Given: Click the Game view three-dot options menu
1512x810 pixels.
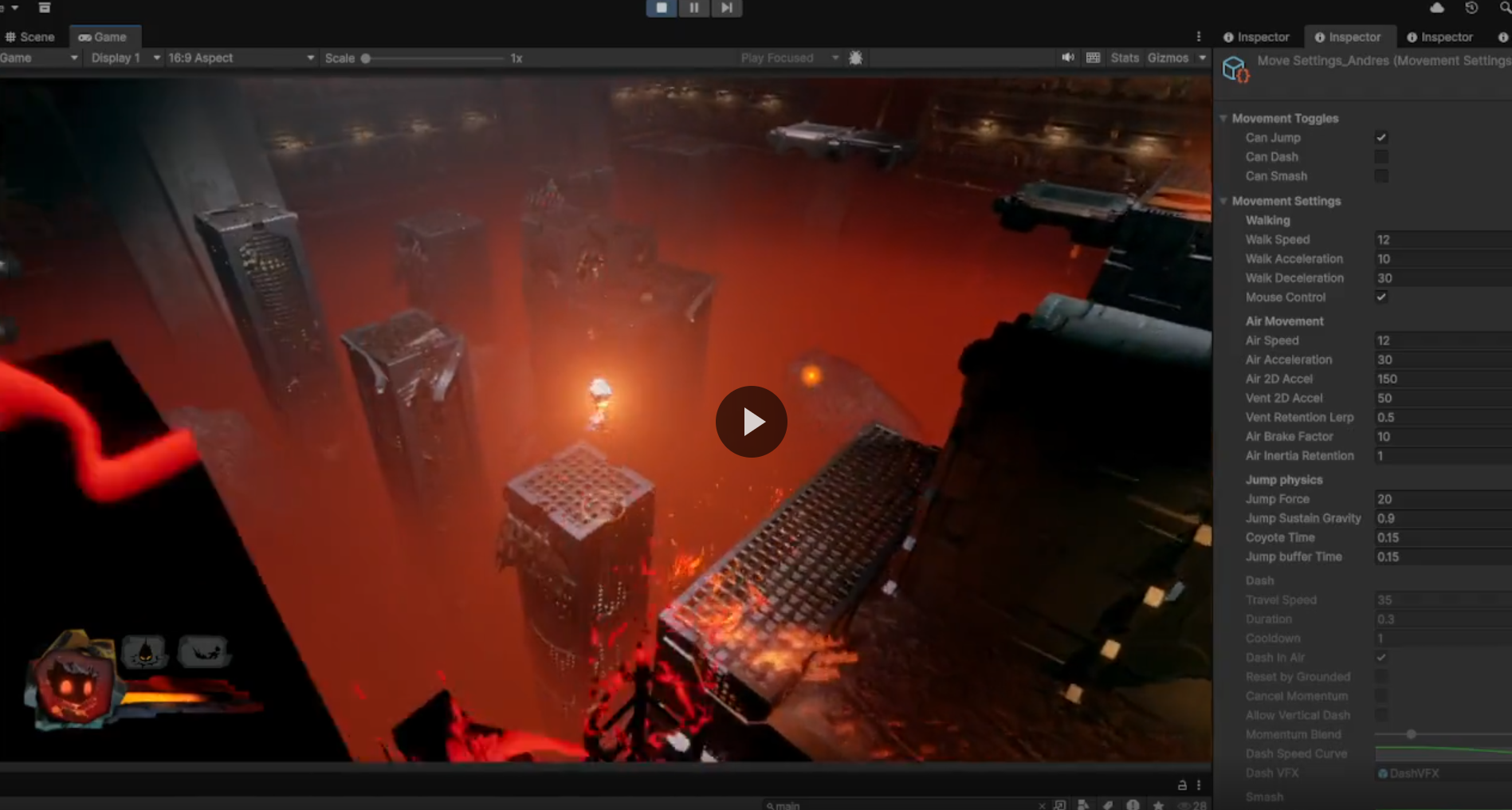Looking at the screenshot, I should [x=1199, y=37].
